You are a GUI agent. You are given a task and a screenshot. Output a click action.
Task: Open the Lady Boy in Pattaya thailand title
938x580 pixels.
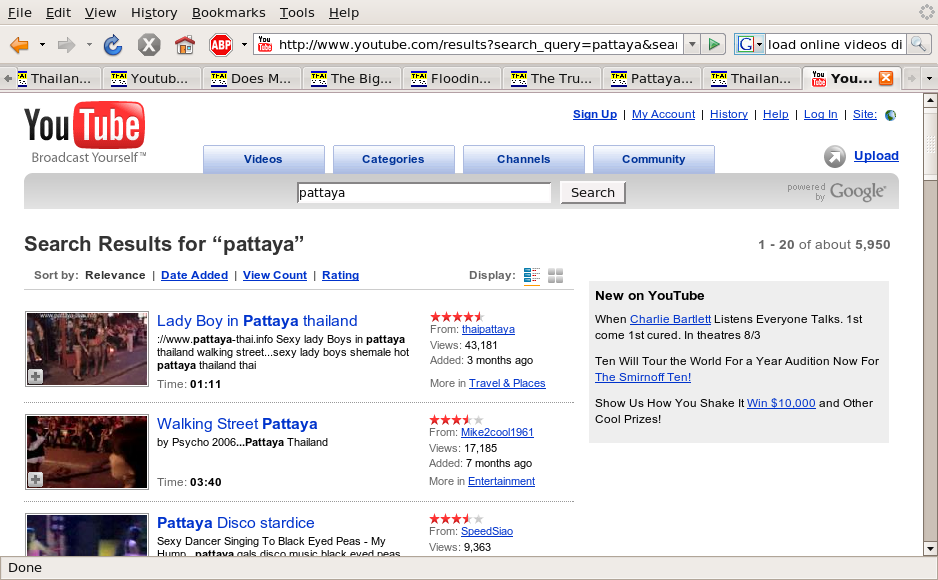coord(257,320)
